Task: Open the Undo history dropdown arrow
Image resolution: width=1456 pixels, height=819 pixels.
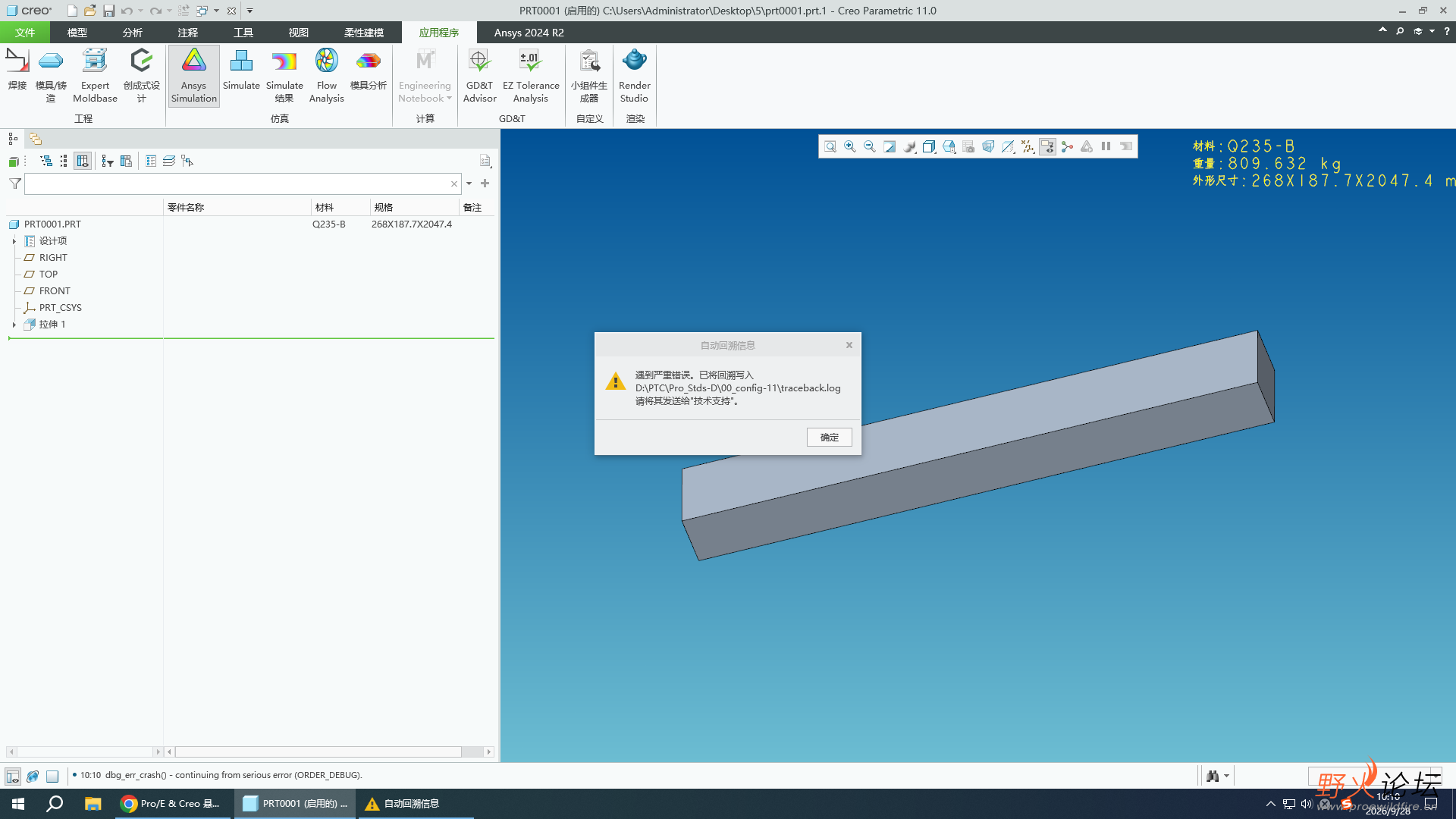Action: coord(141,11)
